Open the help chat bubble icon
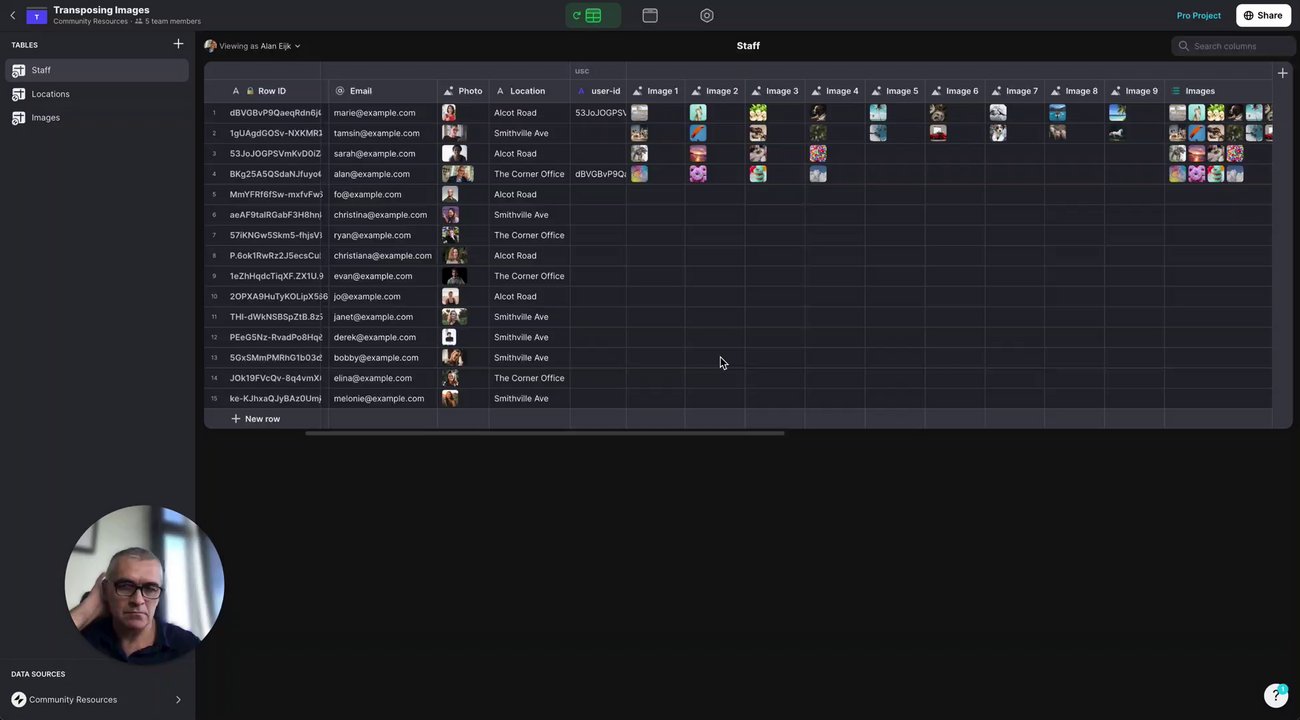The image size is (1300, 720). click(1276, 695)
